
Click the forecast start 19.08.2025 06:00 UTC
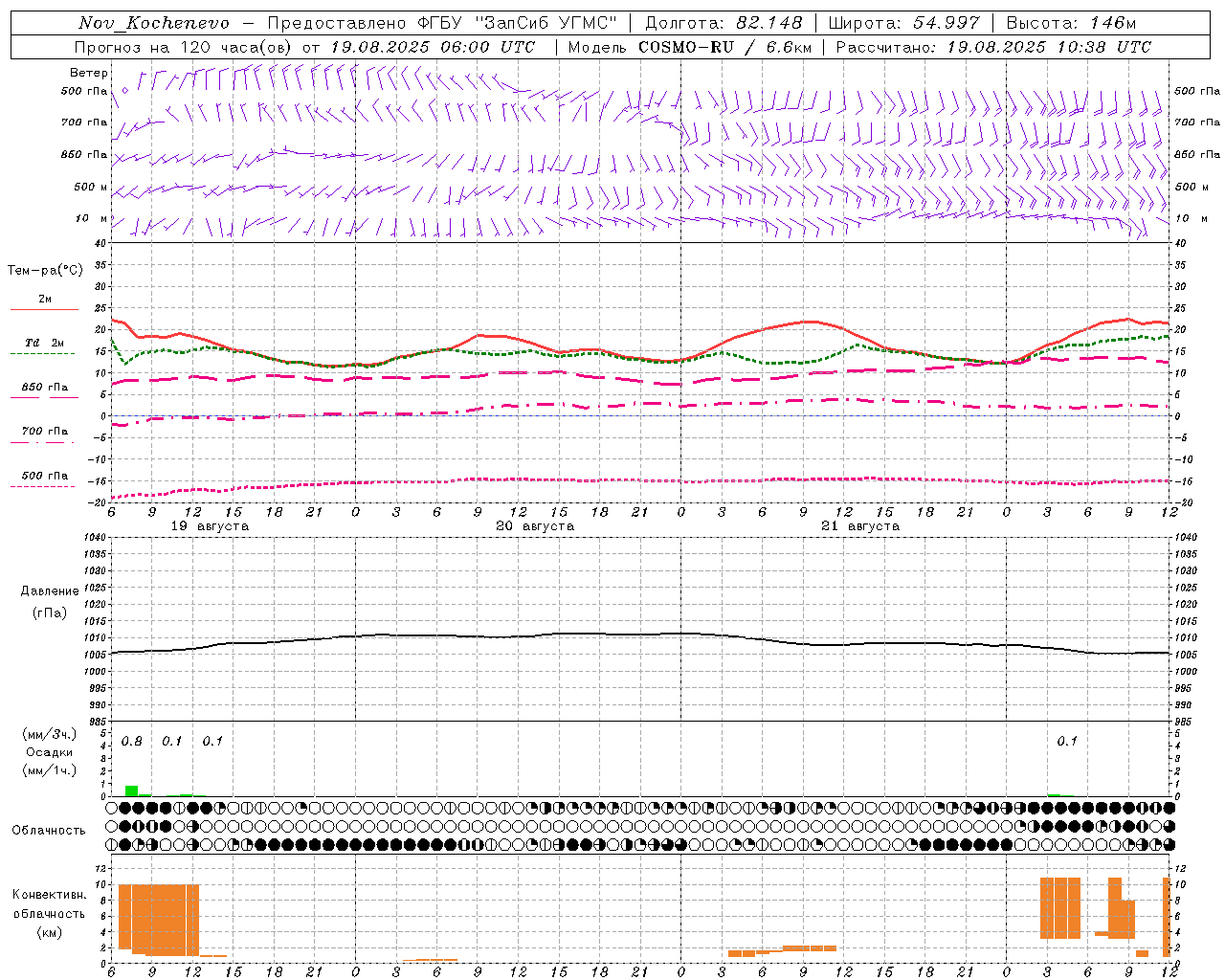click(x=433, y=47)
